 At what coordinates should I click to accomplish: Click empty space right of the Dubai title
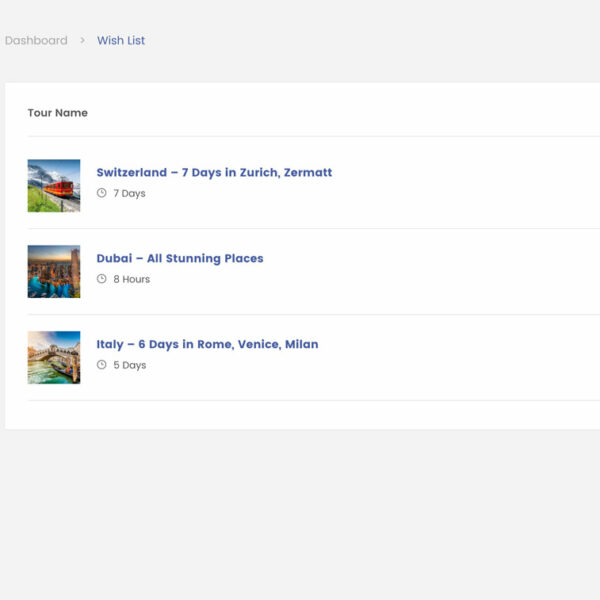point(430,258)
